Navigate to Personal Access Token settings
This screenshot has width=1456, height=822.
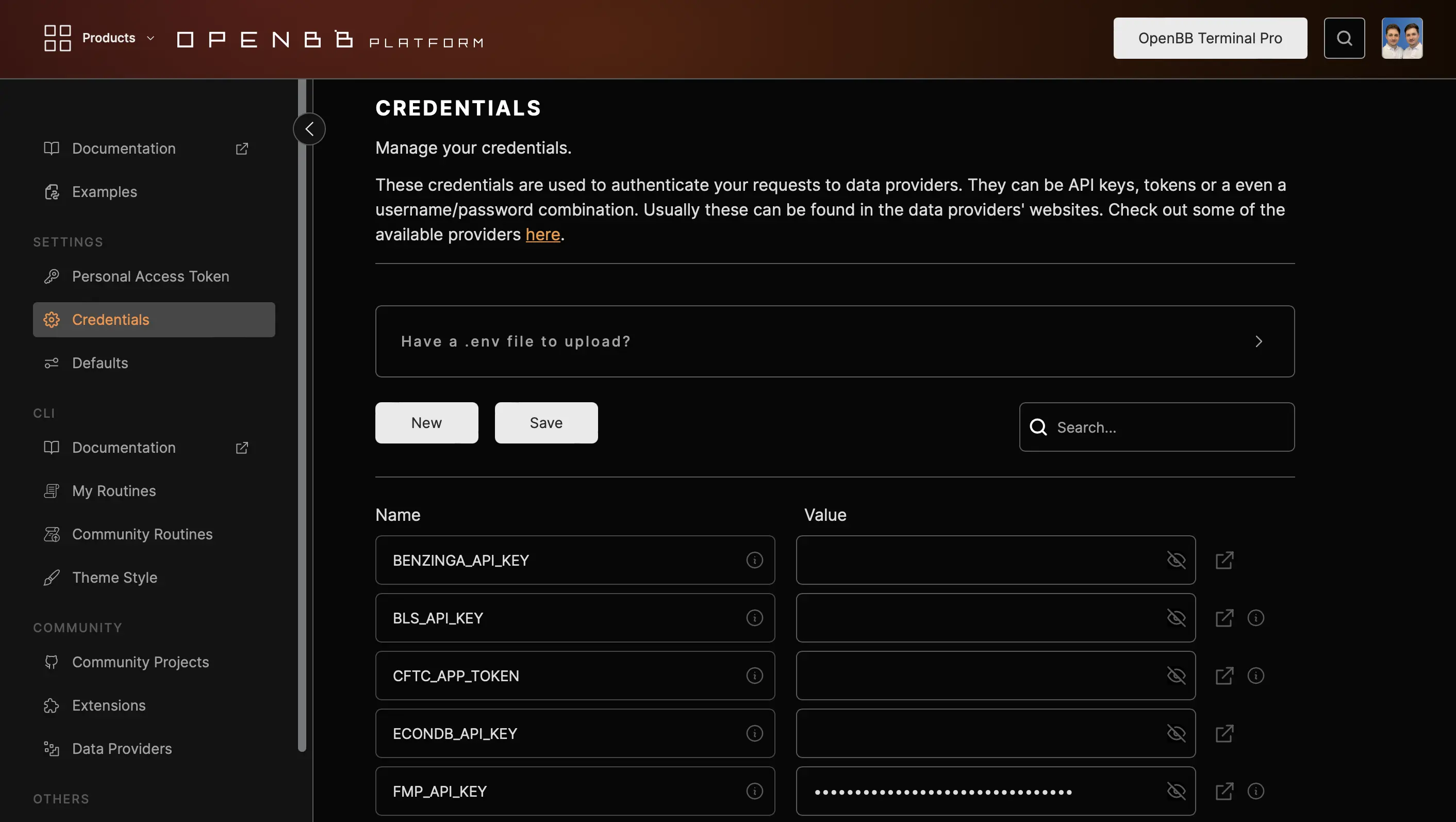coord(150,275)
